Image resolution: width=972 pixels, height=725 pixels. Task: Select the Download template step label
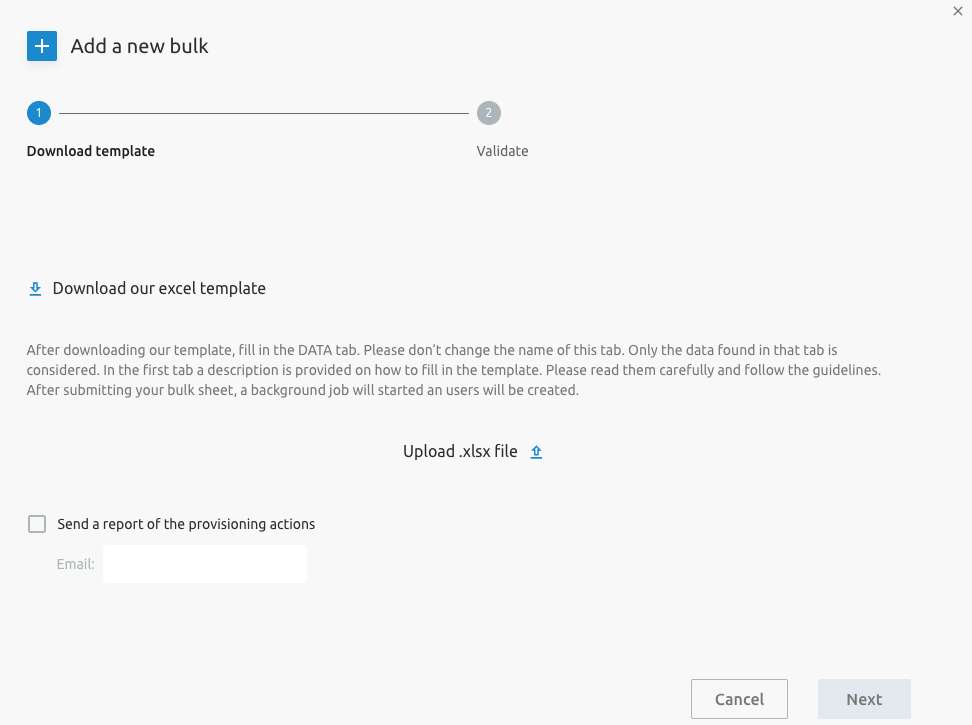[x=91, y=151]
